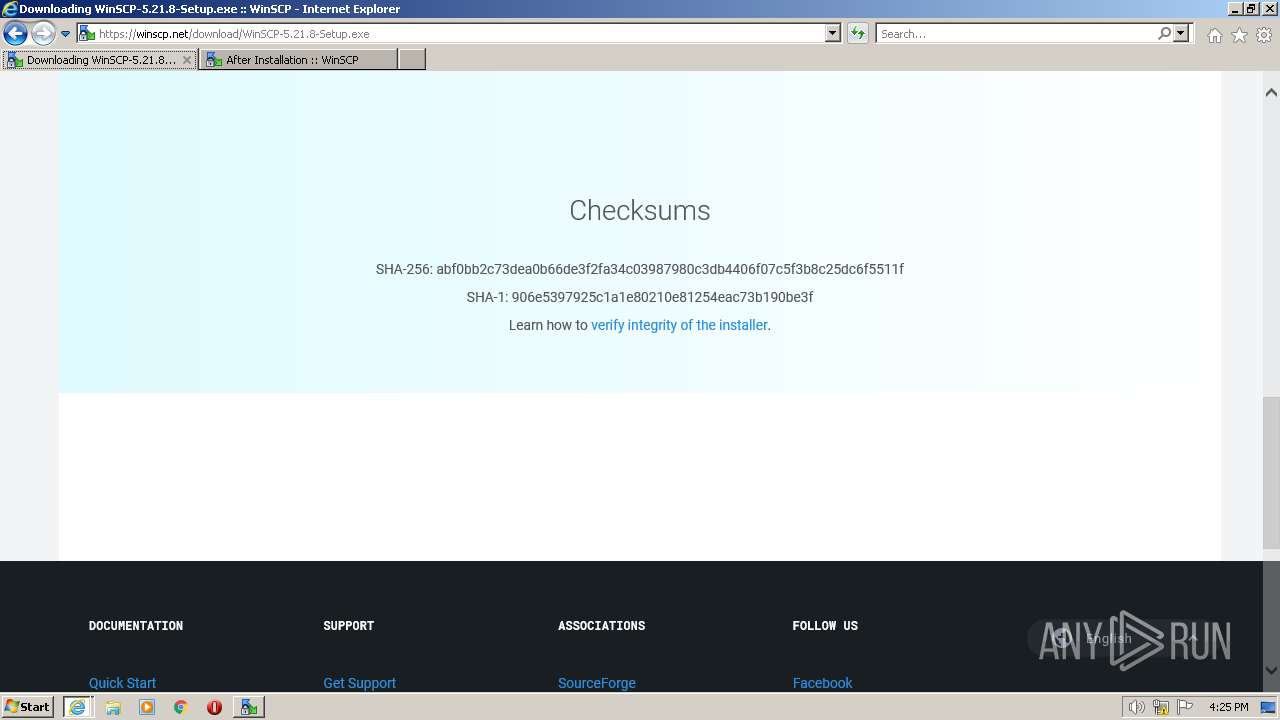1280x720 pixels.
Task: Switch to After Installation :: WinSCP tab
Action: tap(298, 60)
